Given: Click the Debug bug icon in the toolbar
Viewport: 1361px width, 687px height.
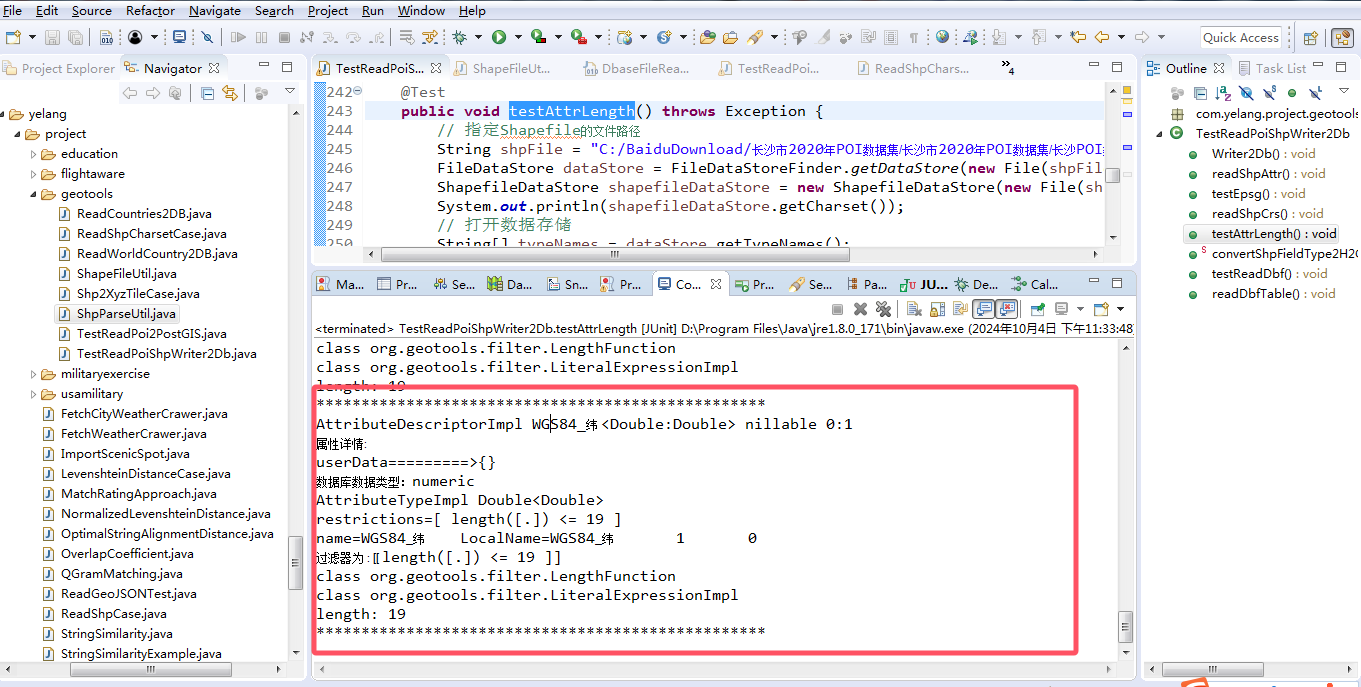Looking at the screenshot, I should click(459, 37).
